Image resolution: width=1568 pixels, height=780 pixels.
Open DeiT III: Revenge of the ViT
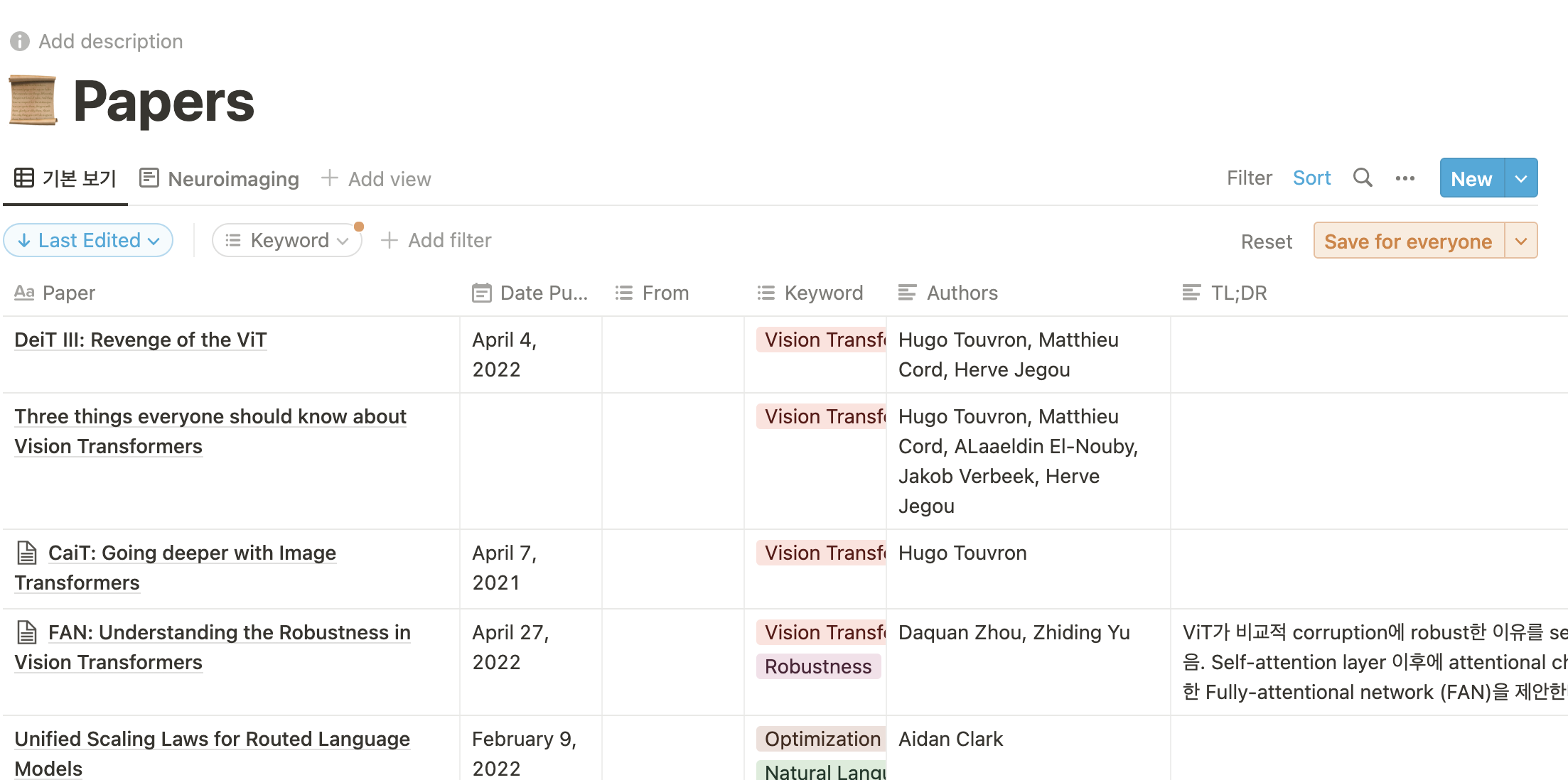pyautogui.click(x=141, y=340)
